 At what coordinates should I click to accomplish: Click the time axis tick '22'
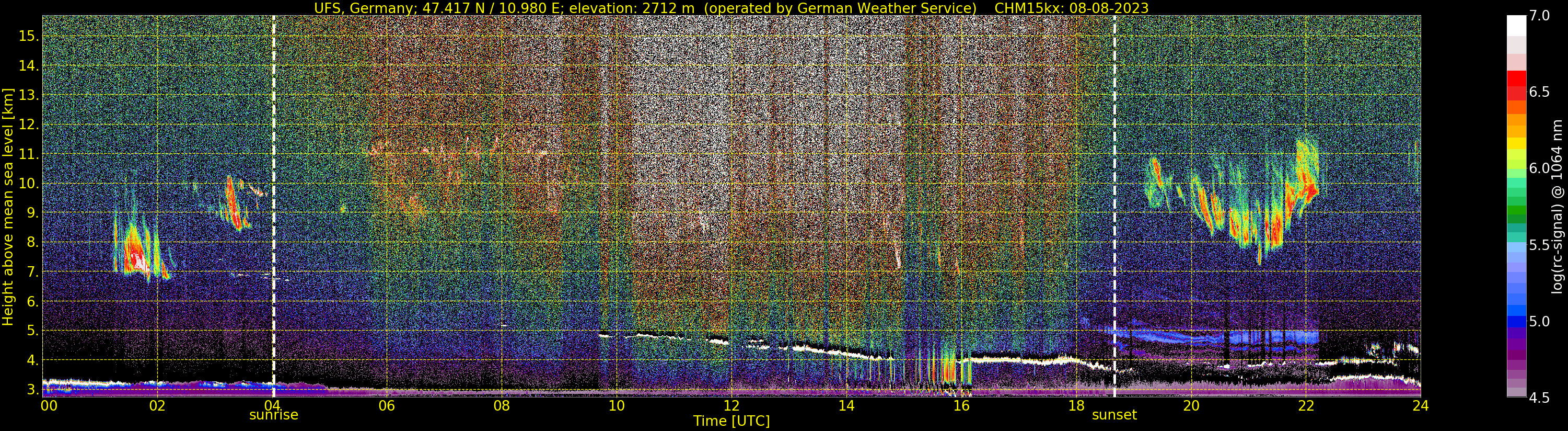tap(1306, 405)
